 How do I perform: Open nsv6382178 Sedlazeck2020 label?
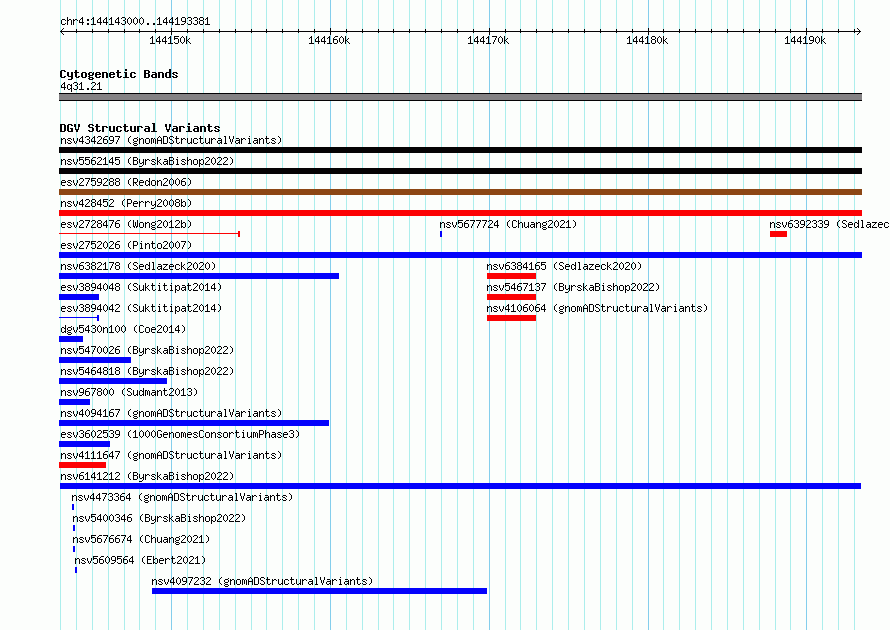[x=138, y=266]
